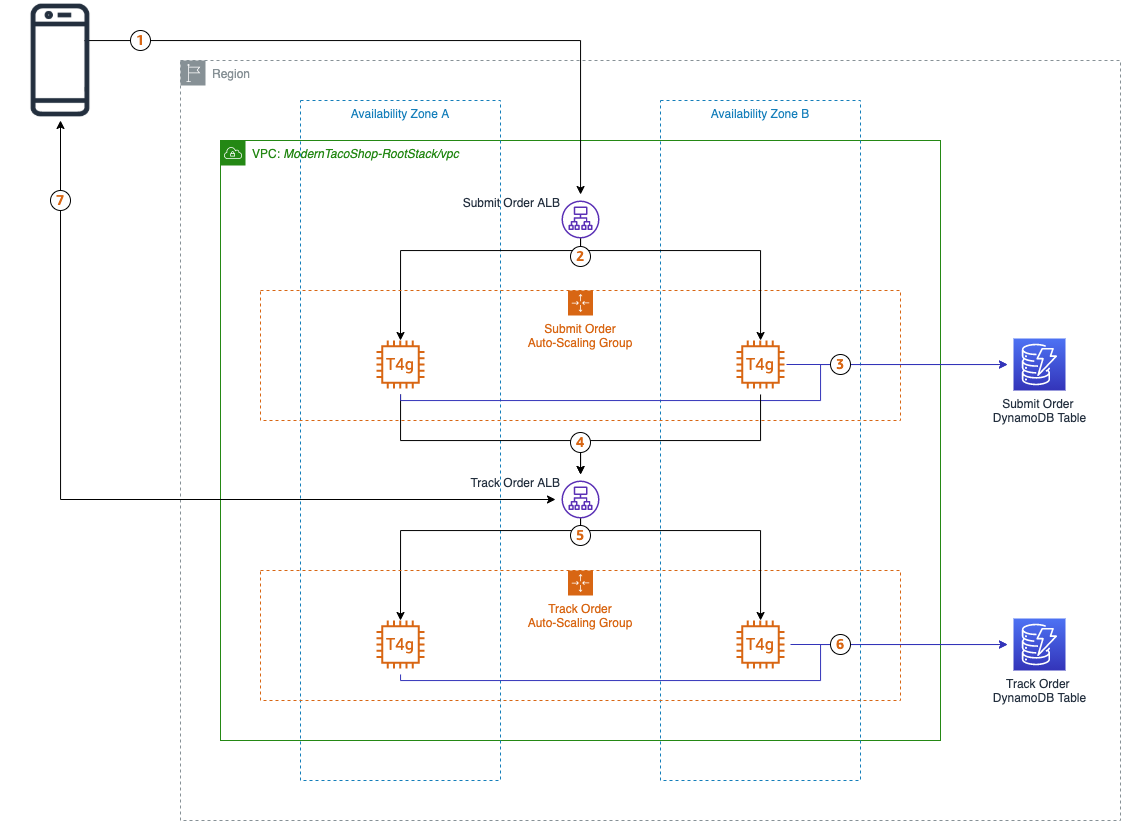Click the numbered step 1 marker
The image size is (1122, 821).
(x=140, y=40)
